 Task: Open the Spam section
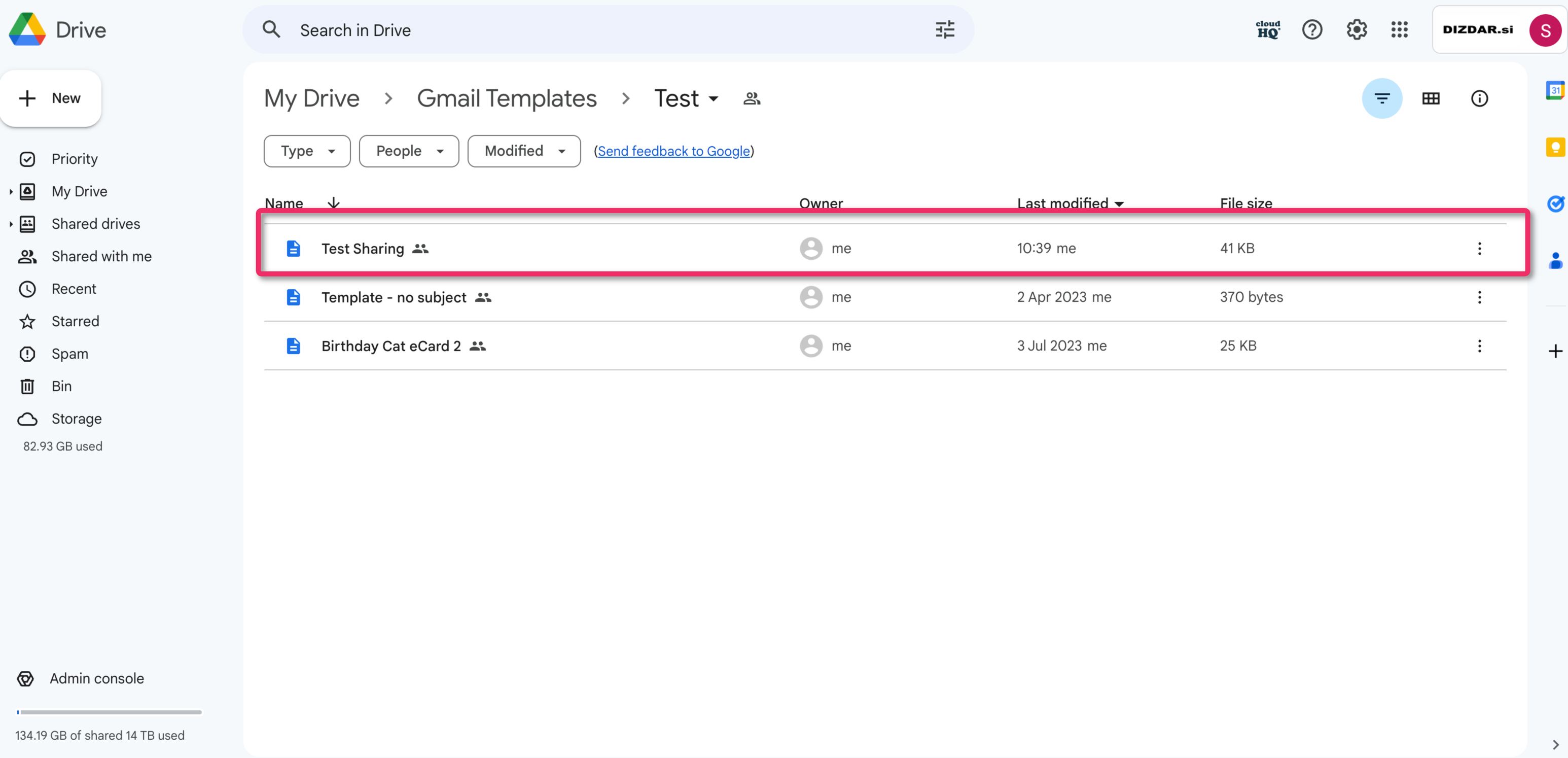tap(69, 354)
